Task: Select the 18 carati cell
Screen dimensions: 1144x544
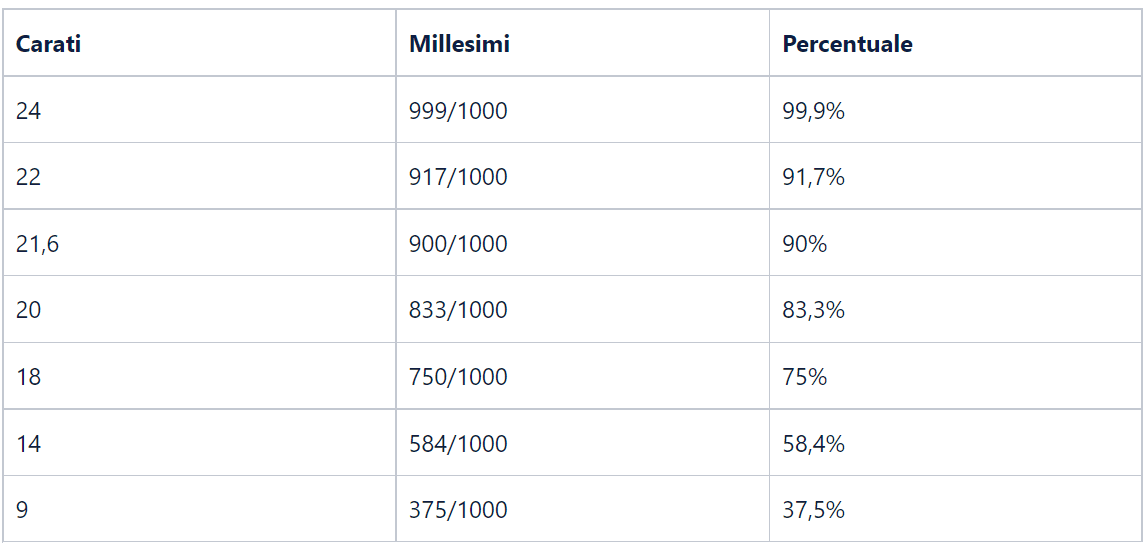Action: coord(29,377)
